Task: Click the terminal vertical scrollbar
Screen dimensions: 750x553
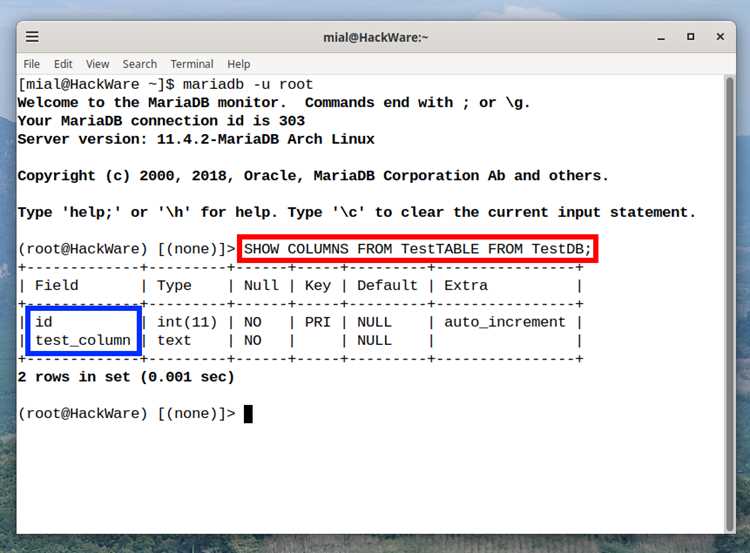Action: [x=729, y=303]
